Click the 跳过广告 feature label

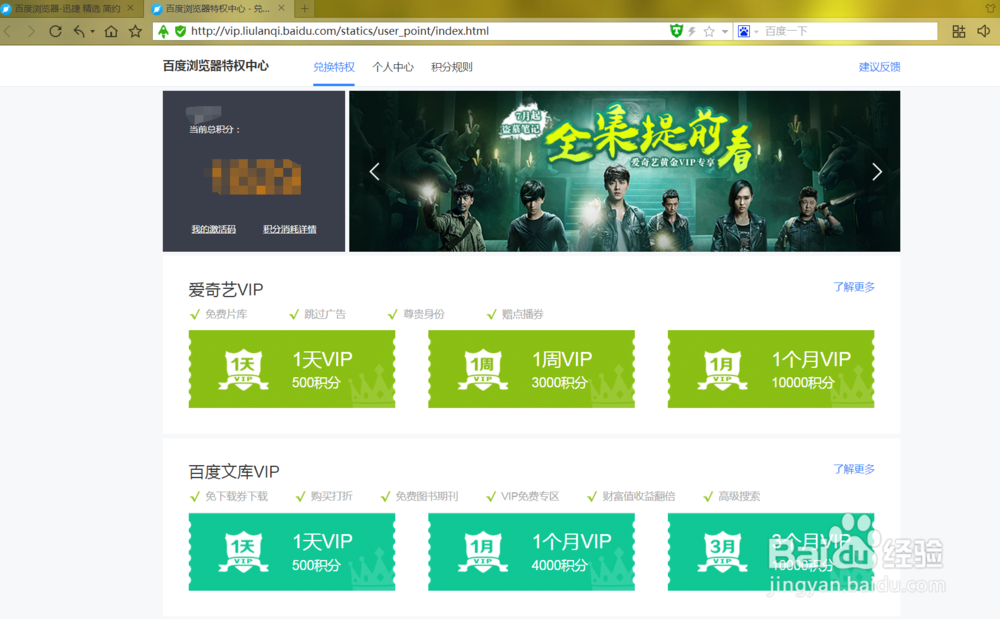point(325,314)
